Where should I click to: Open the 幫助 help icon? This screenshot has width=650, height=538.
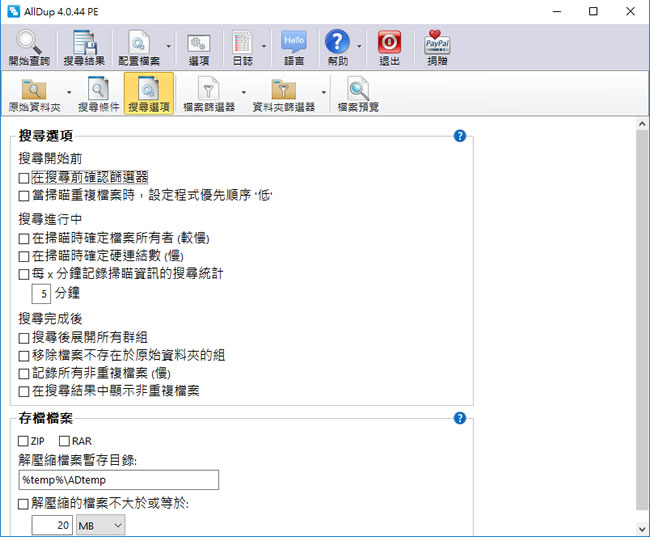(337, 48)
